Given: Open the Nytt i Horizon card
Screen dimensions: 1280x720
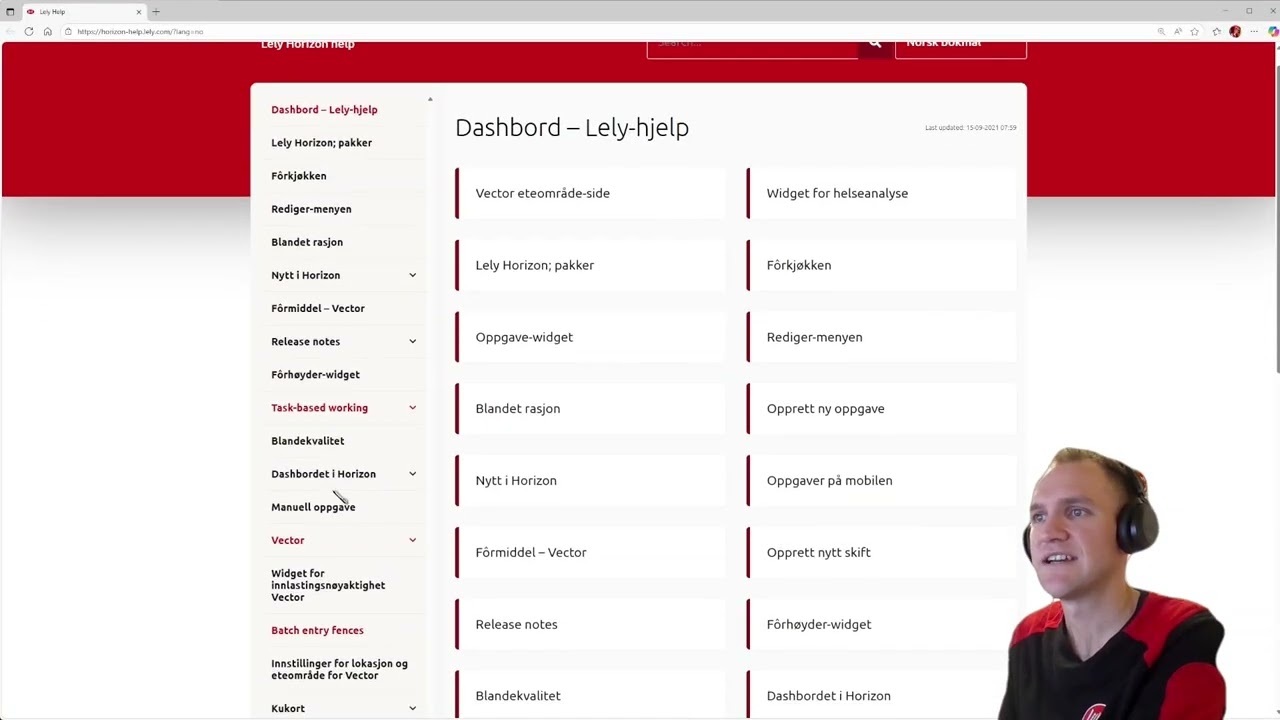Looking at the screenshot, I should (590, 480).
